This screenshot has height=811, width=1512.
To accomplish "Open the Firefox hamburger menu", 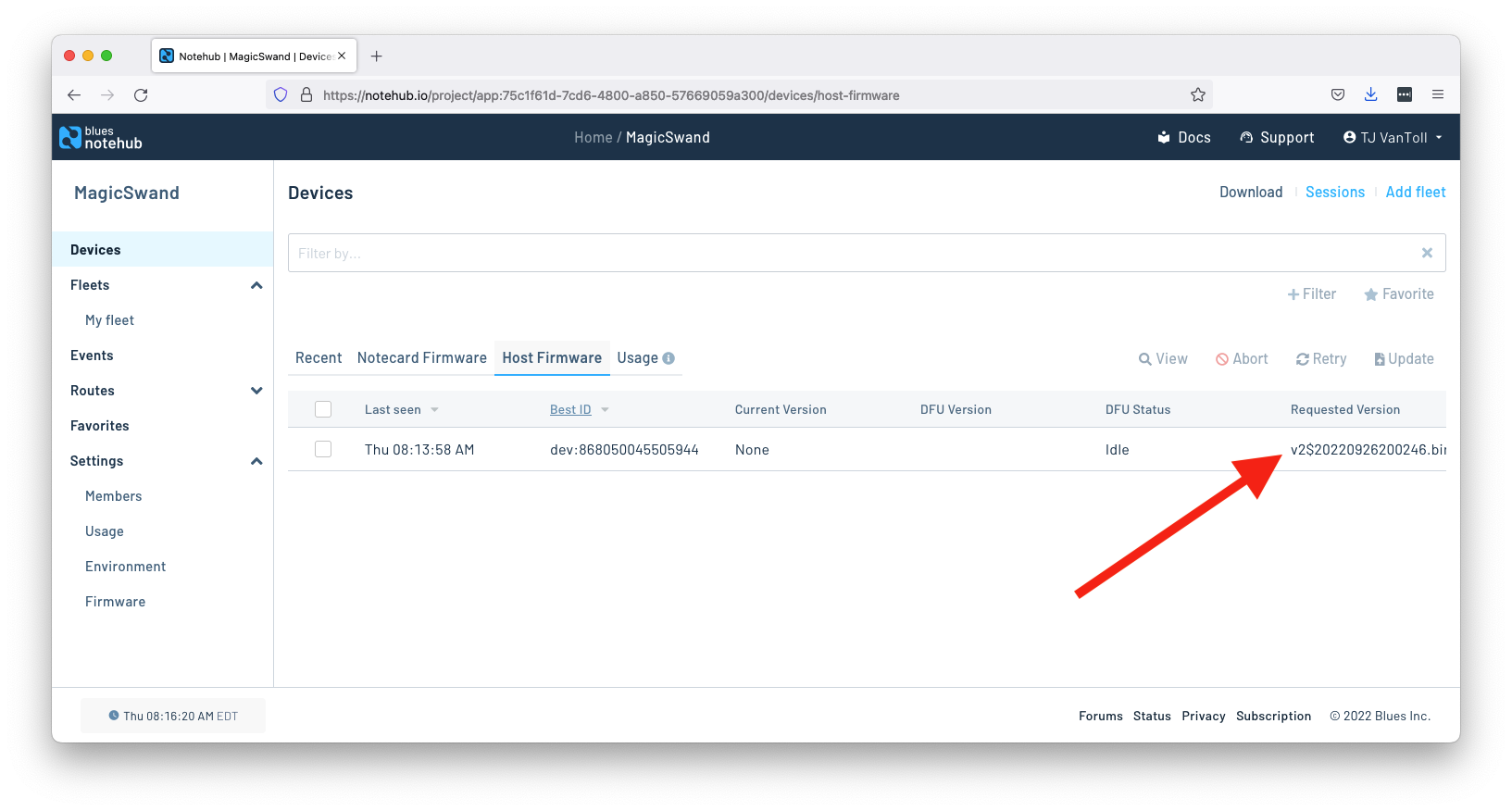I will click(x=1437, y=94).
